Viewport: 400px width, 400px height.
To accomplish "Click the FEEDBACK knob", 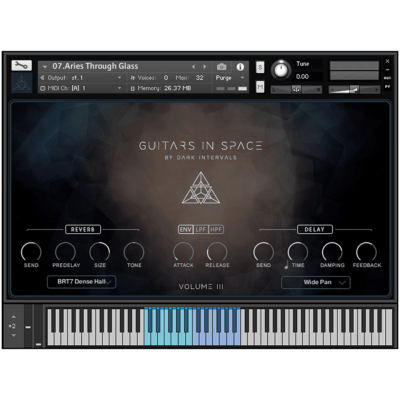I will coord(366,252).
